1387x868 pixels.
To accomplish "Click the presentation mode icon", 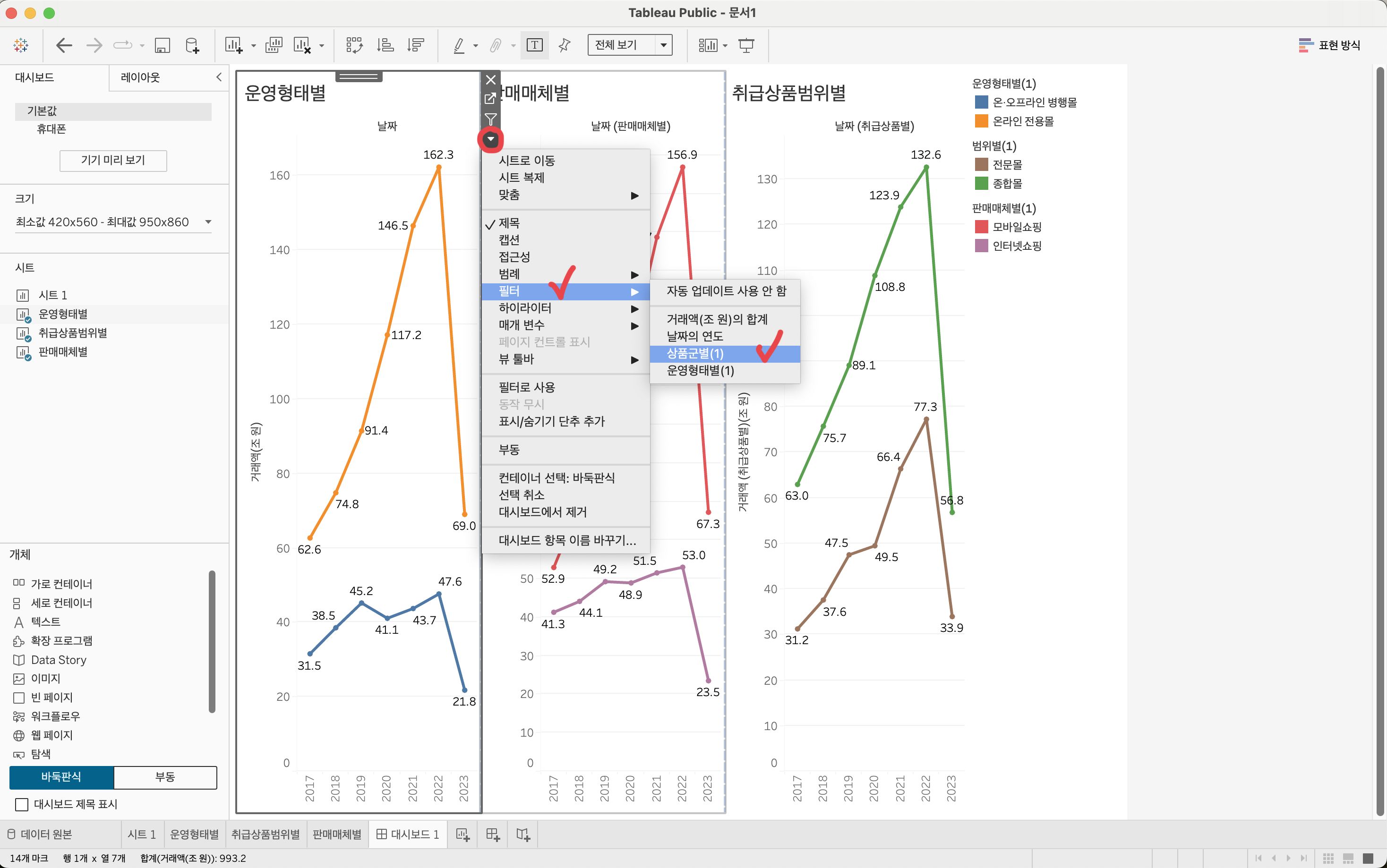I will [746, 45].
